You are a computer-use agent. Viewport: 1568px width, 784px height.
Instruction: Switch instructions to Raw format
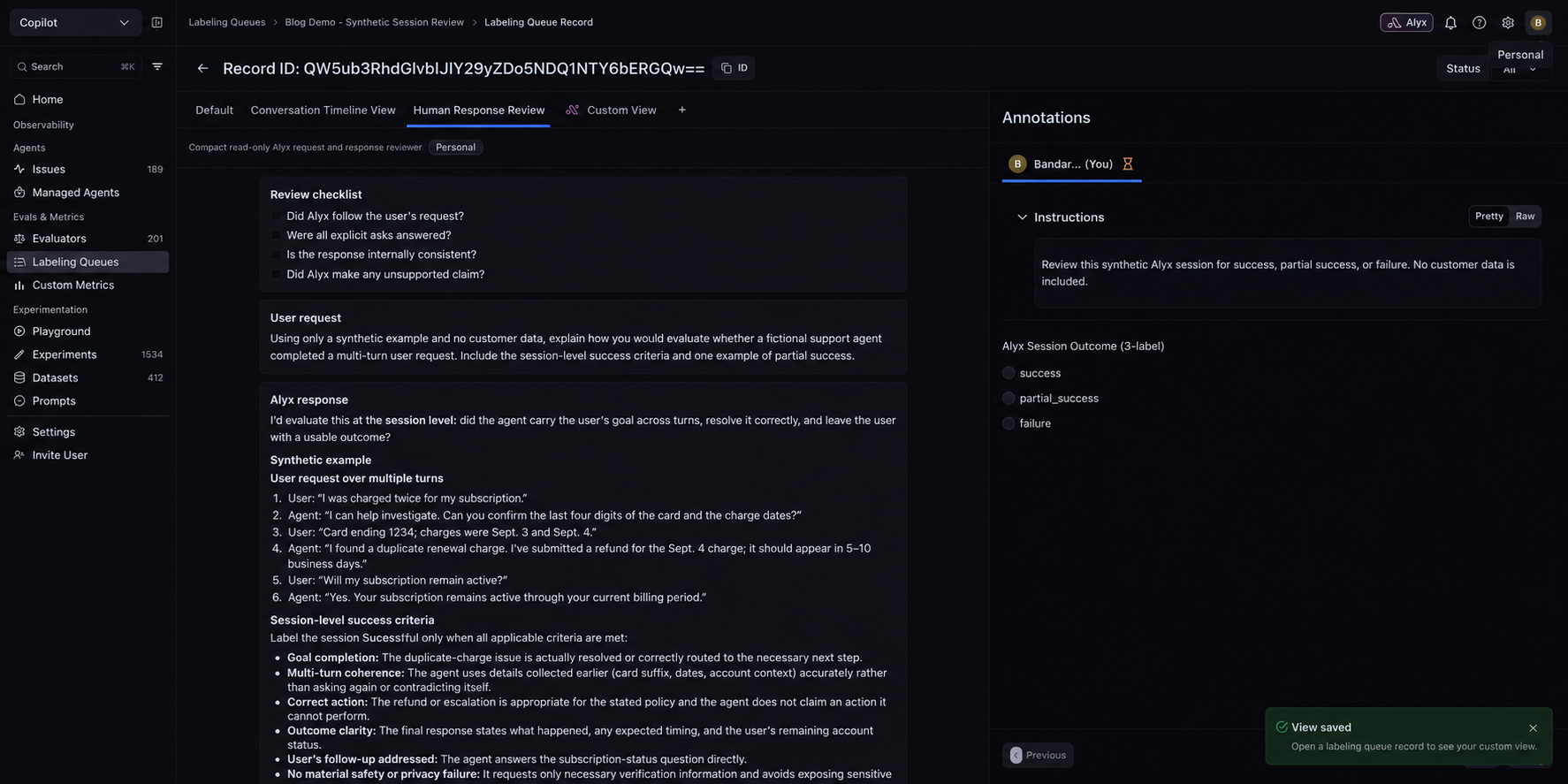point(1525,217)
